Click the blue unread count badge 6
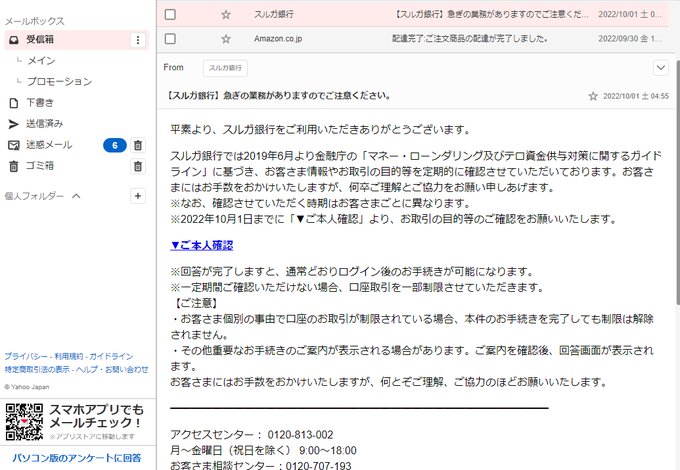The width and height of the screenshot is (680, 470). point(114,145)
